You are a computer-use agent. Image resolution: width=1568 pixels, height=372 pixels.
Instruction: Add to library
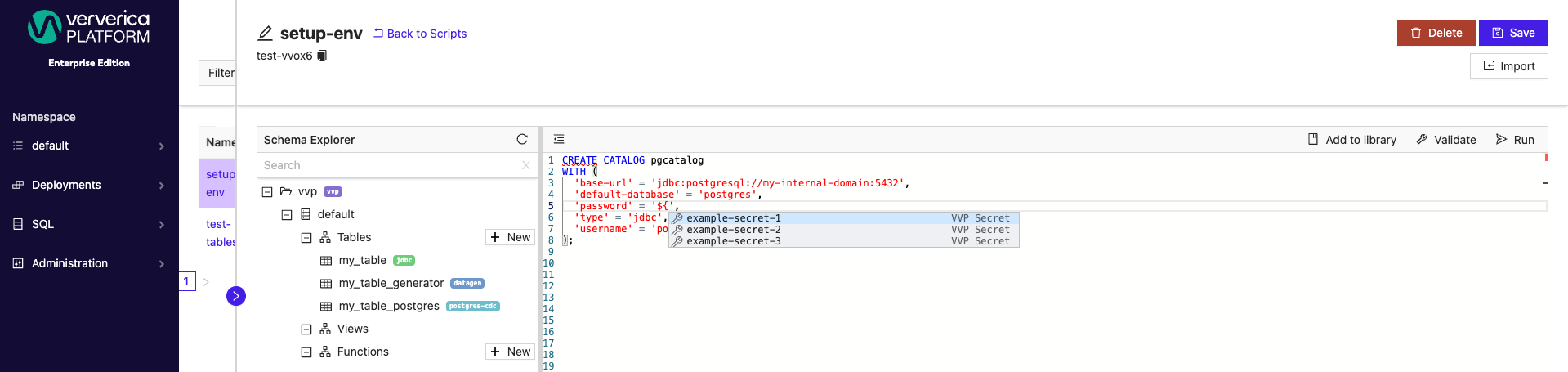(x=1352, y=140)
